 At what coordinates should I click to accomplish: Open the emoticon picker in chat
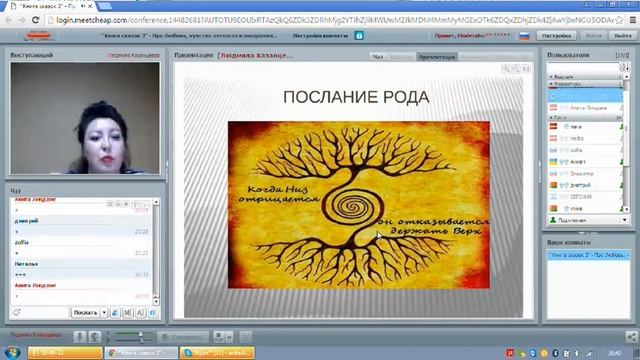click(17, 313)
